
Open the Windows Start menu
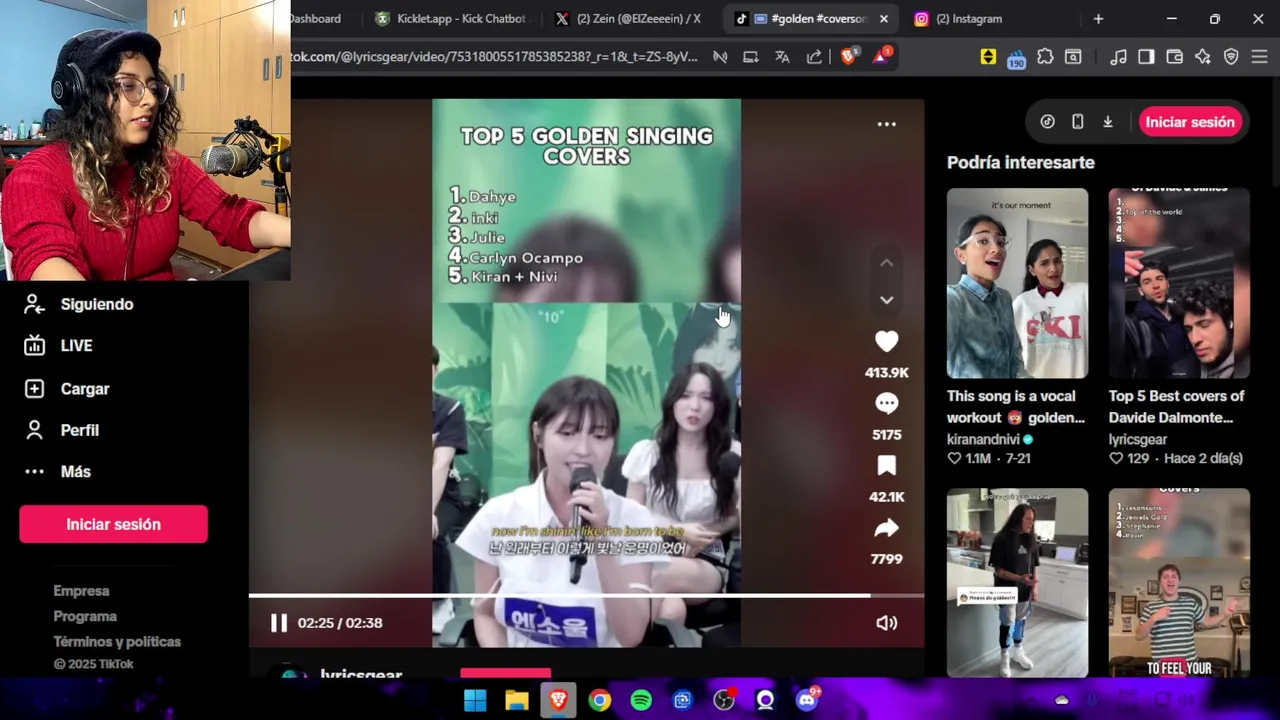475,700
